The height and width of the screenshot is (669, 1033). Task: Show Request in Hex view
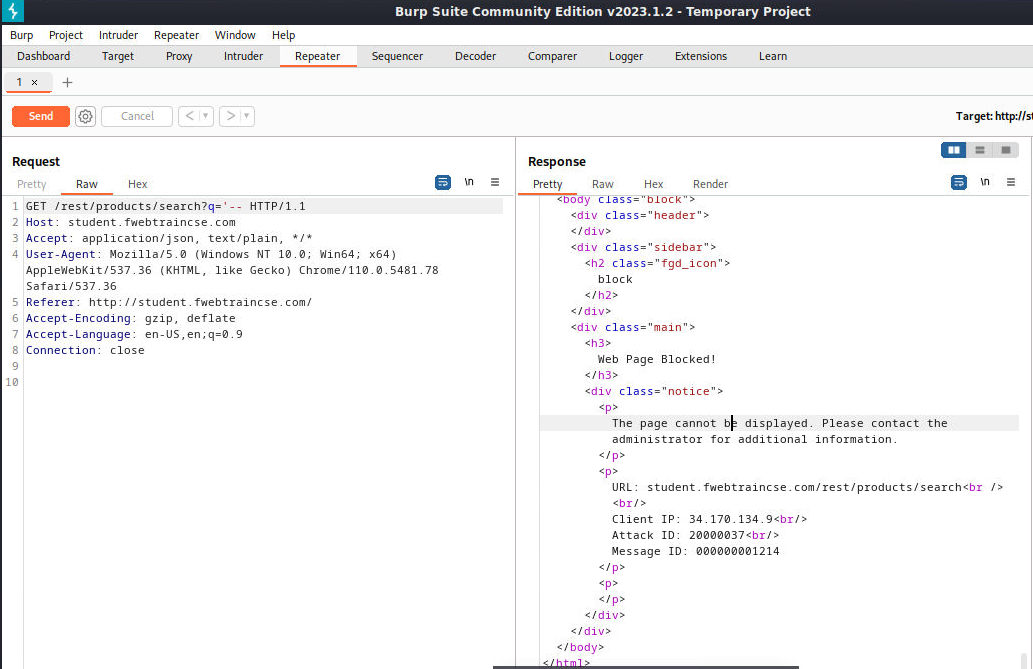137,184
